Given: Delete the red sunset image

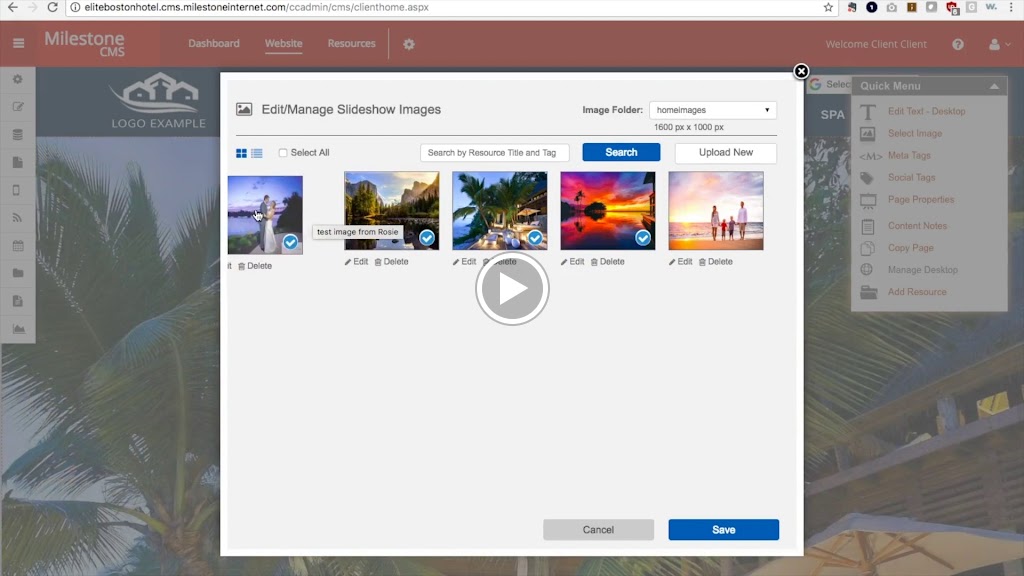Looking at the screenshot, I should tap(607, 262).
